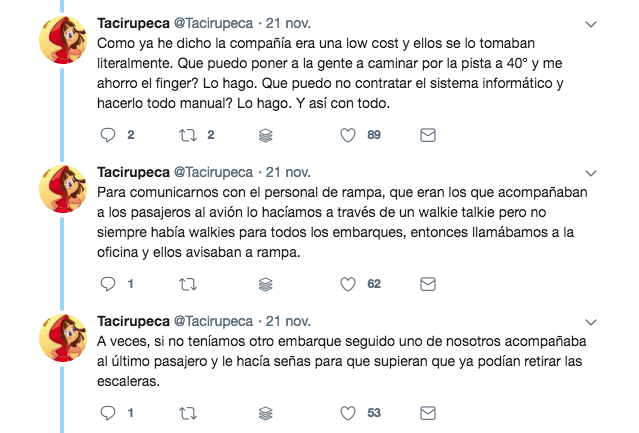Open Buffer layers icon on first tweet
The width and height of the screenshot is (639, 433).
point(265,135)
